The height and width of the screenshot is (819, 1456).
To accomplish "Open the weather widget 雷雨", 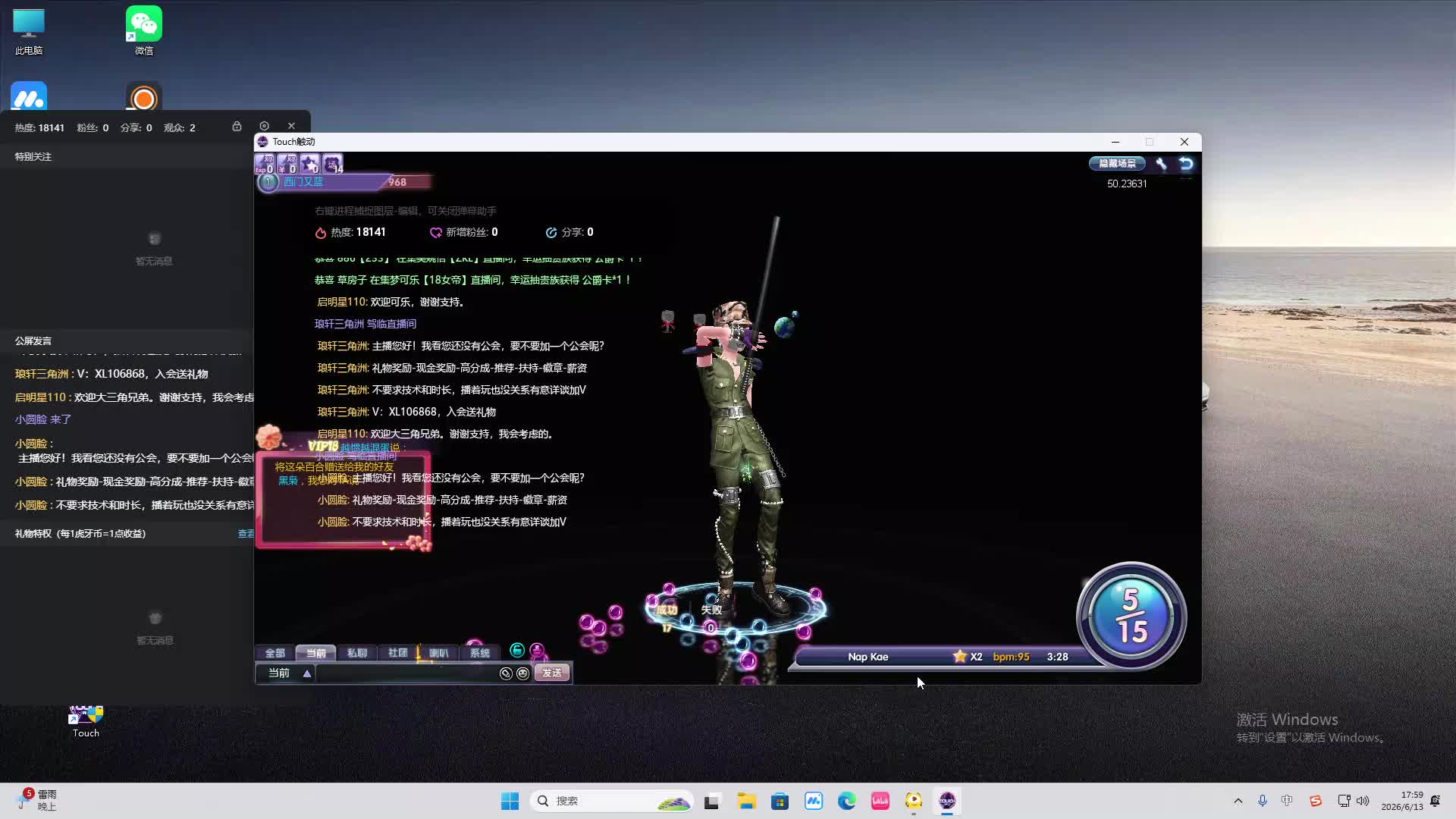I will 36,800.
